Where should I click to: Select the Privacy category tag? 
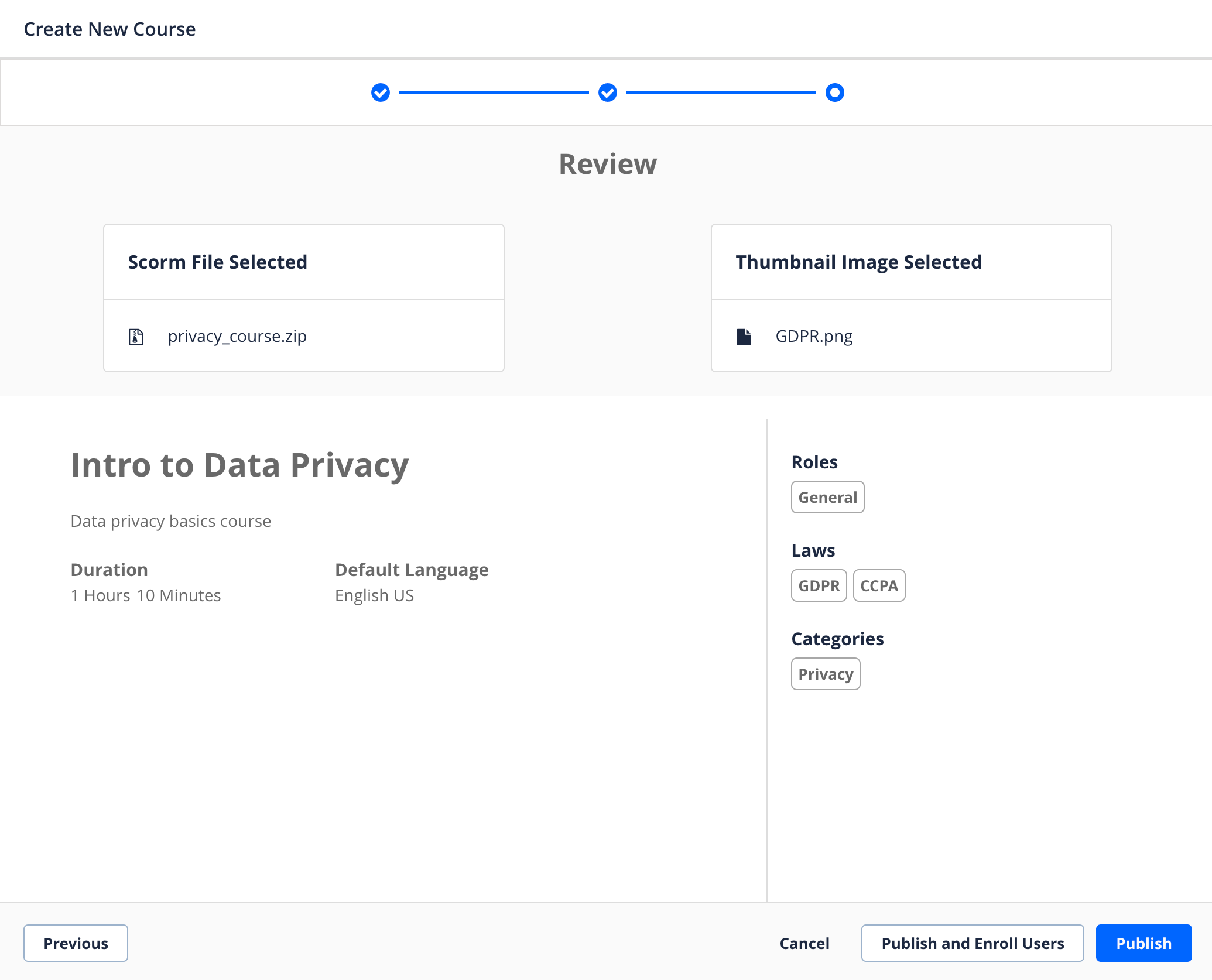tap(826, 674)
